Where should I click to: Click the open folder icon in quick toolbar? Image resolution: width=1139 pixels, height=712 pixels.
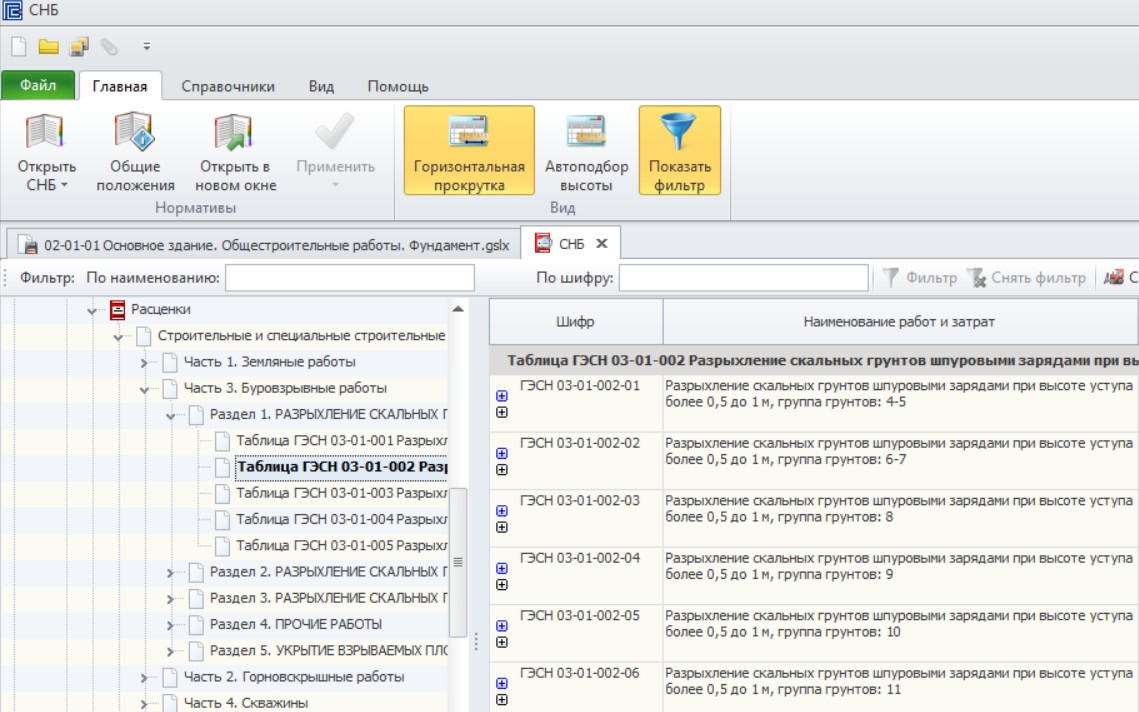(49, 46)
